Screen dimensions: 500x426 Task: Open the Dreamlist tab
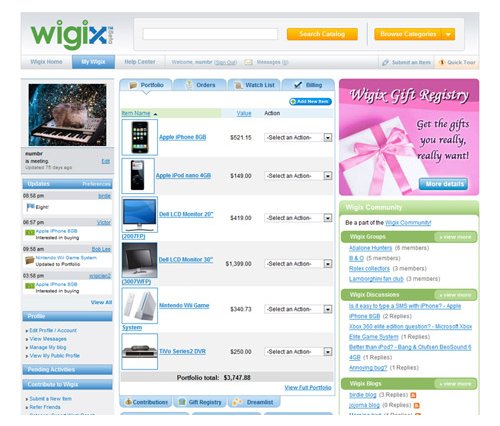coord(254,402)
